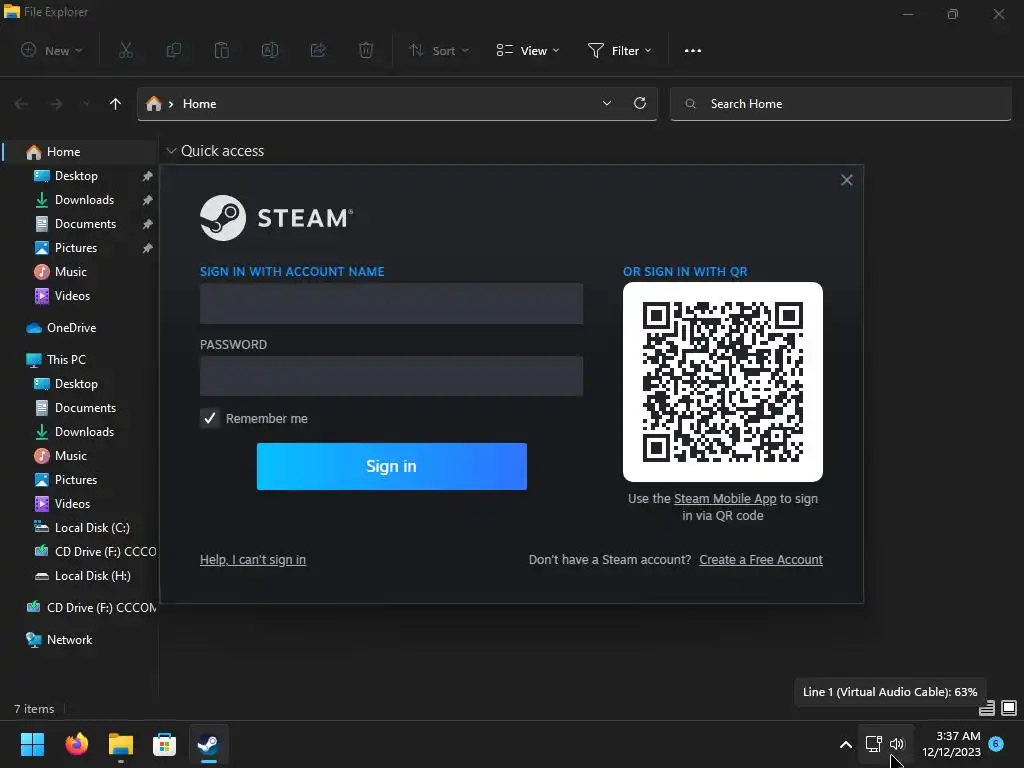This screenshot has height=768, width=1024.
Task: Click the password input field
Action: 391,376
